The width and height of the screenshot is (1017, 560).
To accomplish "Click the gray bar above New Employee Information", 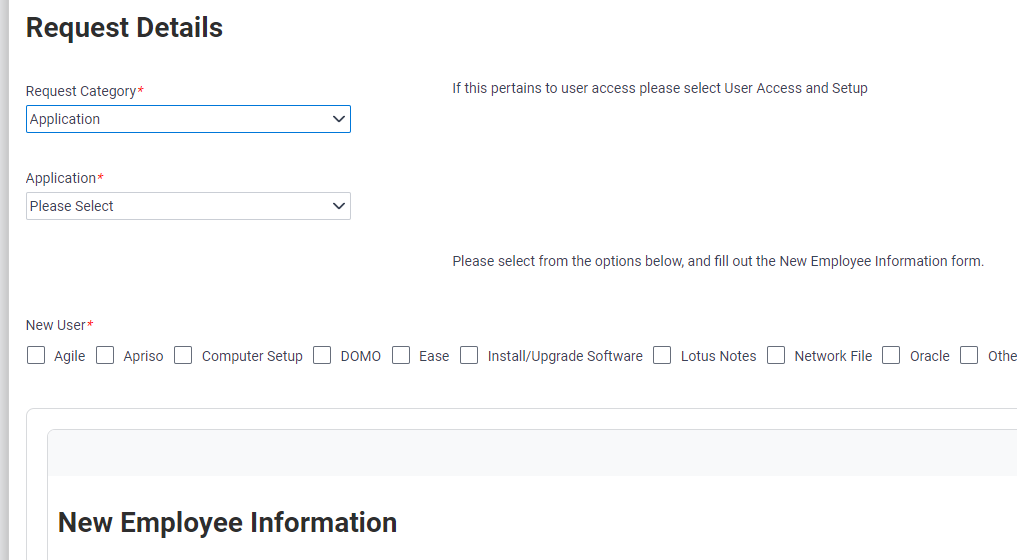I will 532,453.
